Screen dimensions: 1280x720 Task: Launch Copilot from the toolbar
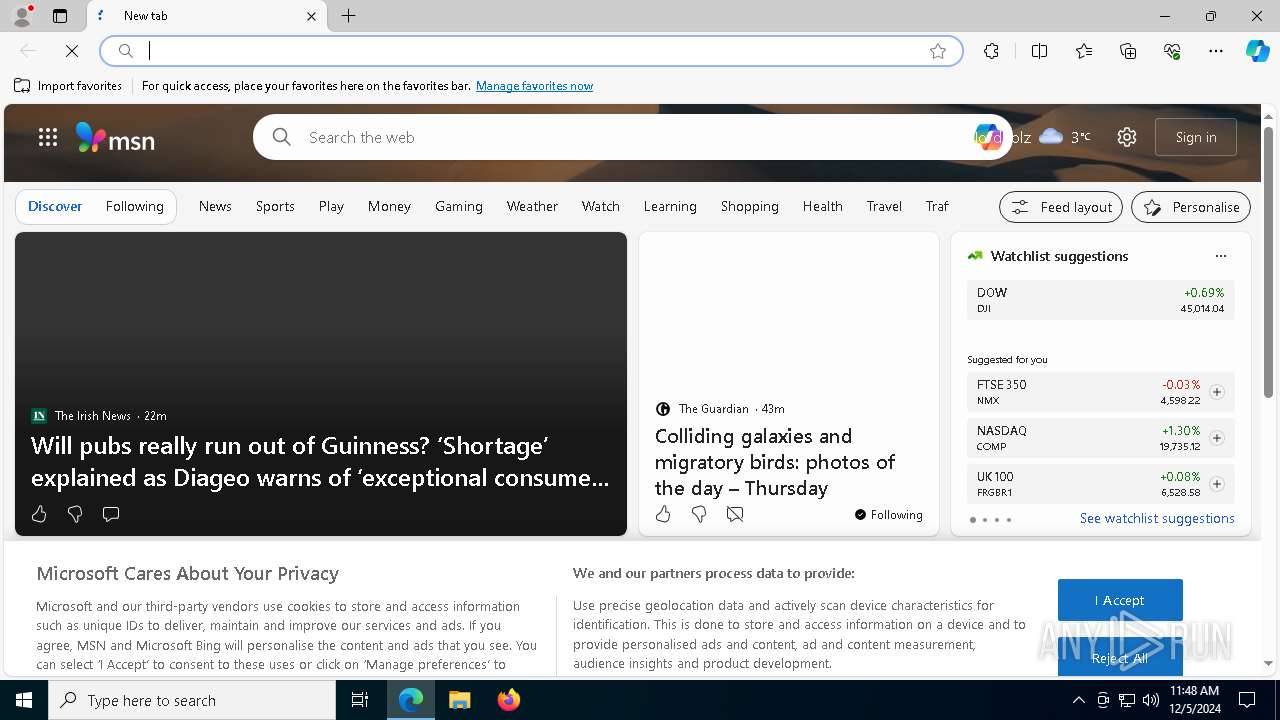(x=1257, y=51)
